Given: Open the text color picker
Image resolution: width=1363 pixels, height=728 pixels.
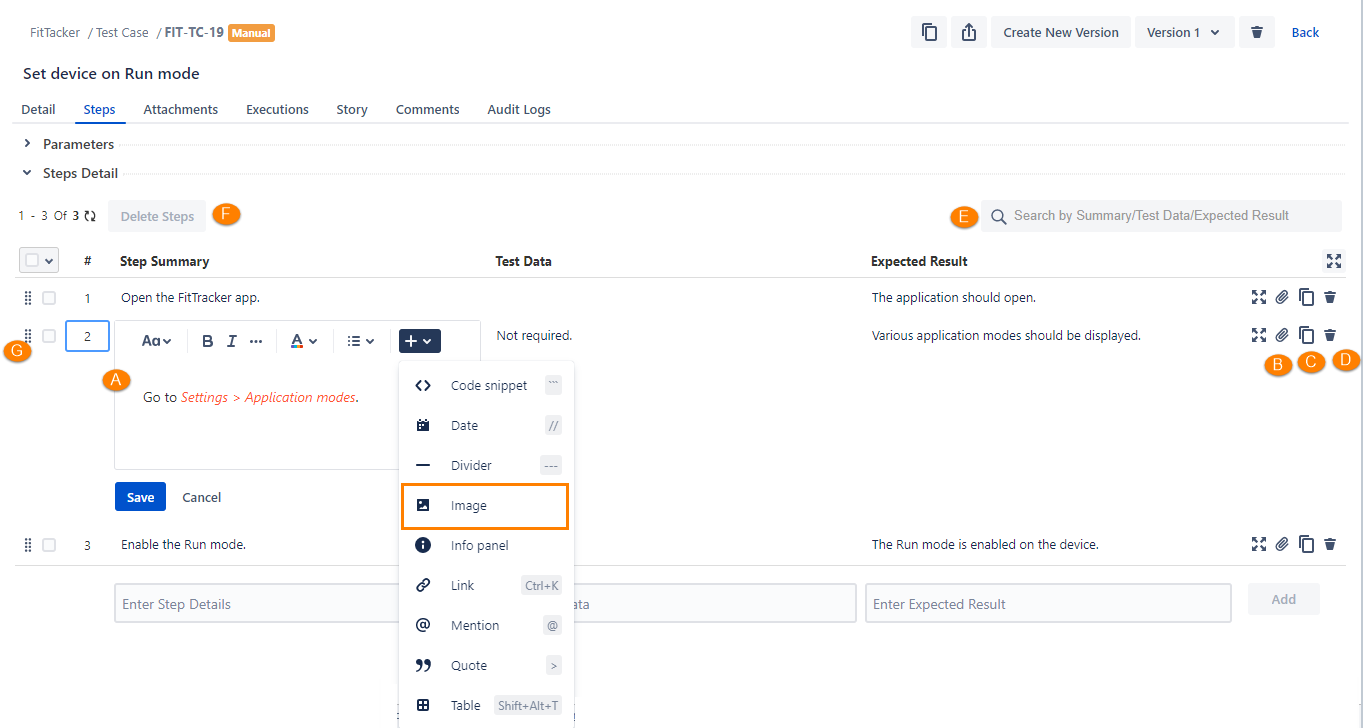Looking at the screenshot, I should click(x=304, y=341).
